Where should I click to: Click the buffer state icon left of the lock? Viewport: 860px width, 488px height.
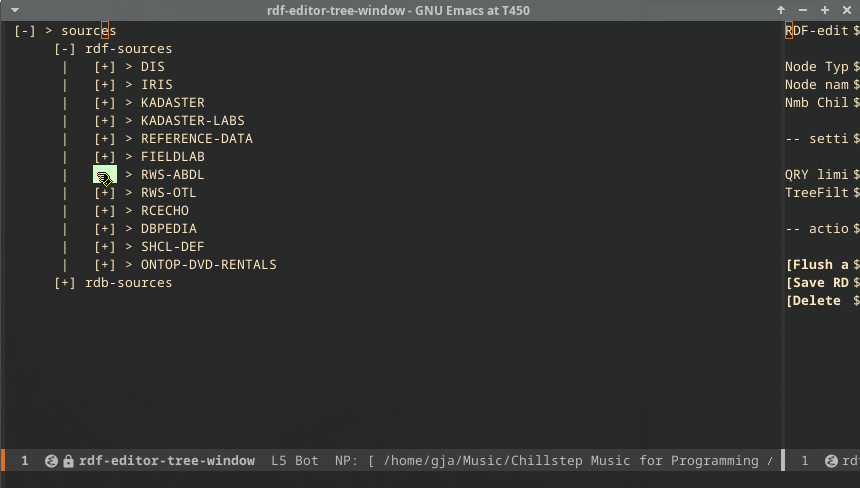51,461
